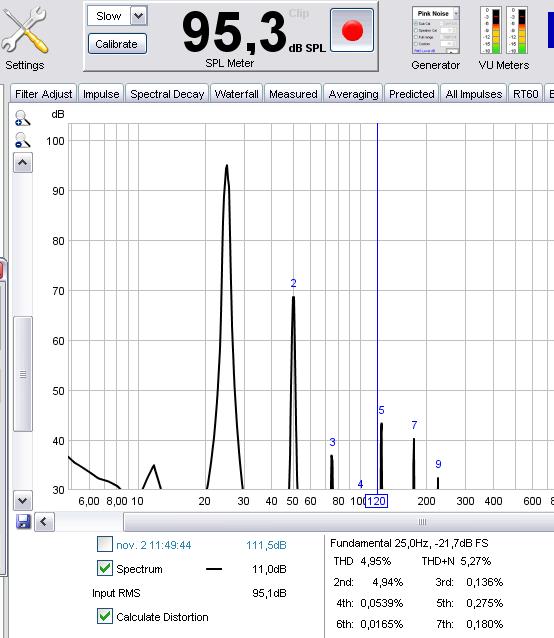Open the Generator panel icon

coord(435,31)
